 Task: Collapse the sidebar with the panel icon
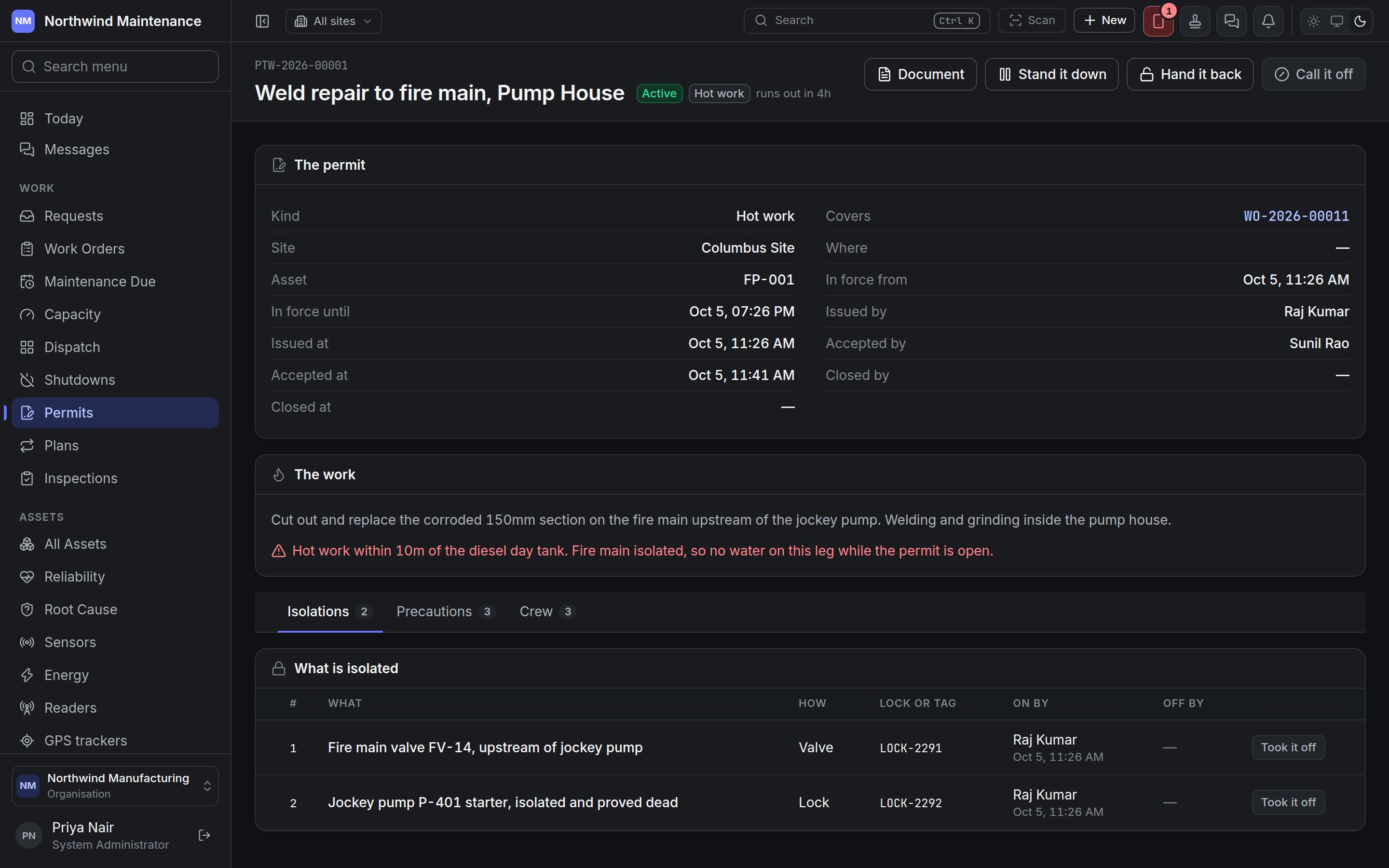pos(262,21)
